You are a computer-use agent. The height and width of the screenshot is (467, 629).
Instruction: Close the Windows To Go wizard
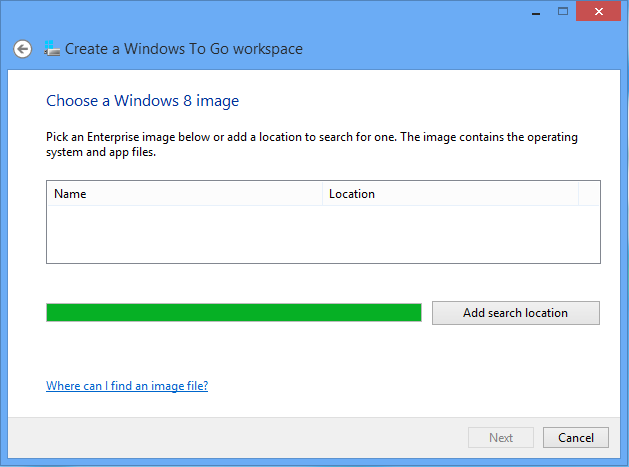pyautogui.click(x=599, y=11)
